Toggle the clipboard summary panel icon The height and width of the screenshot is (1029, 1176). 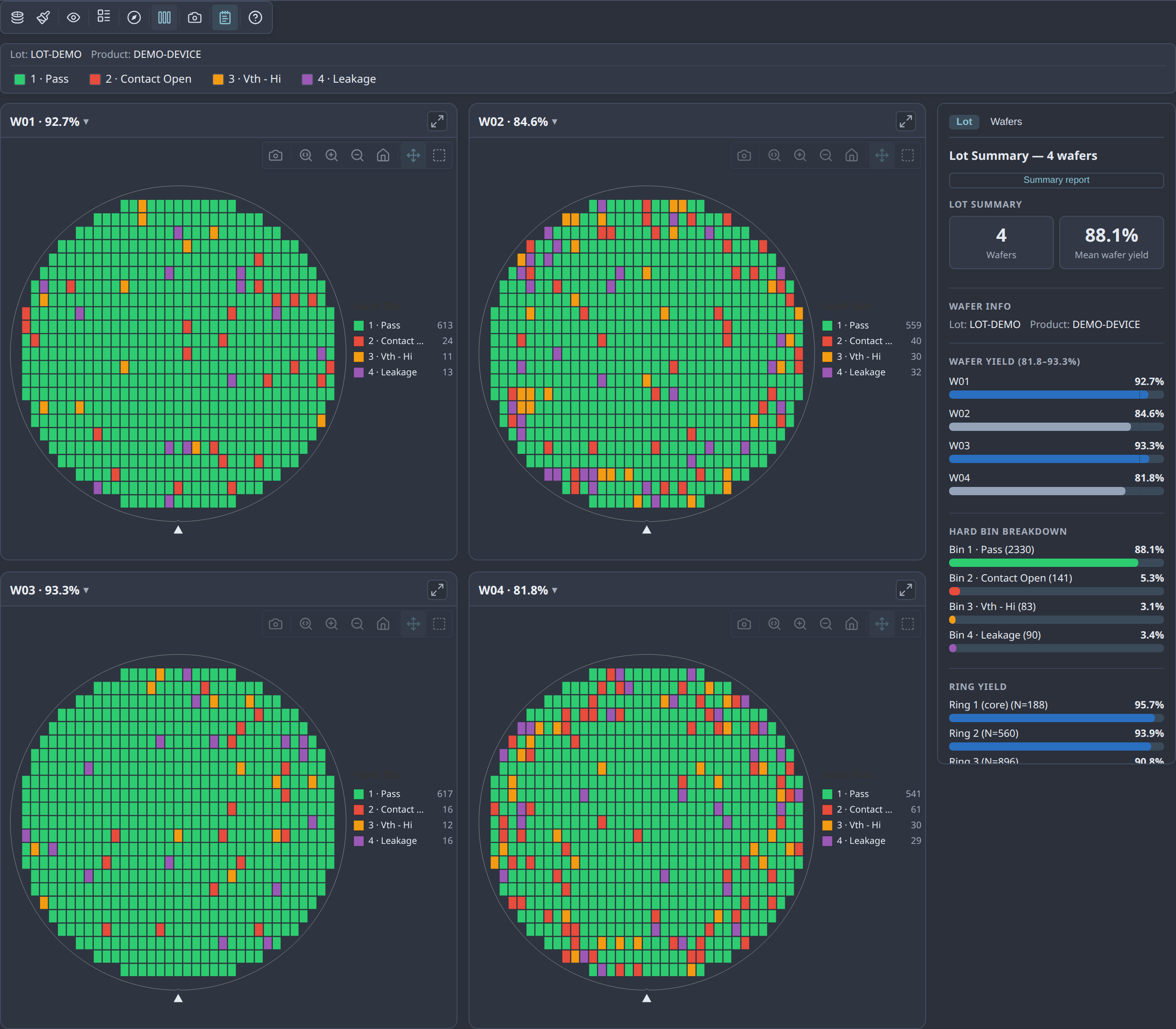[225, 17]
